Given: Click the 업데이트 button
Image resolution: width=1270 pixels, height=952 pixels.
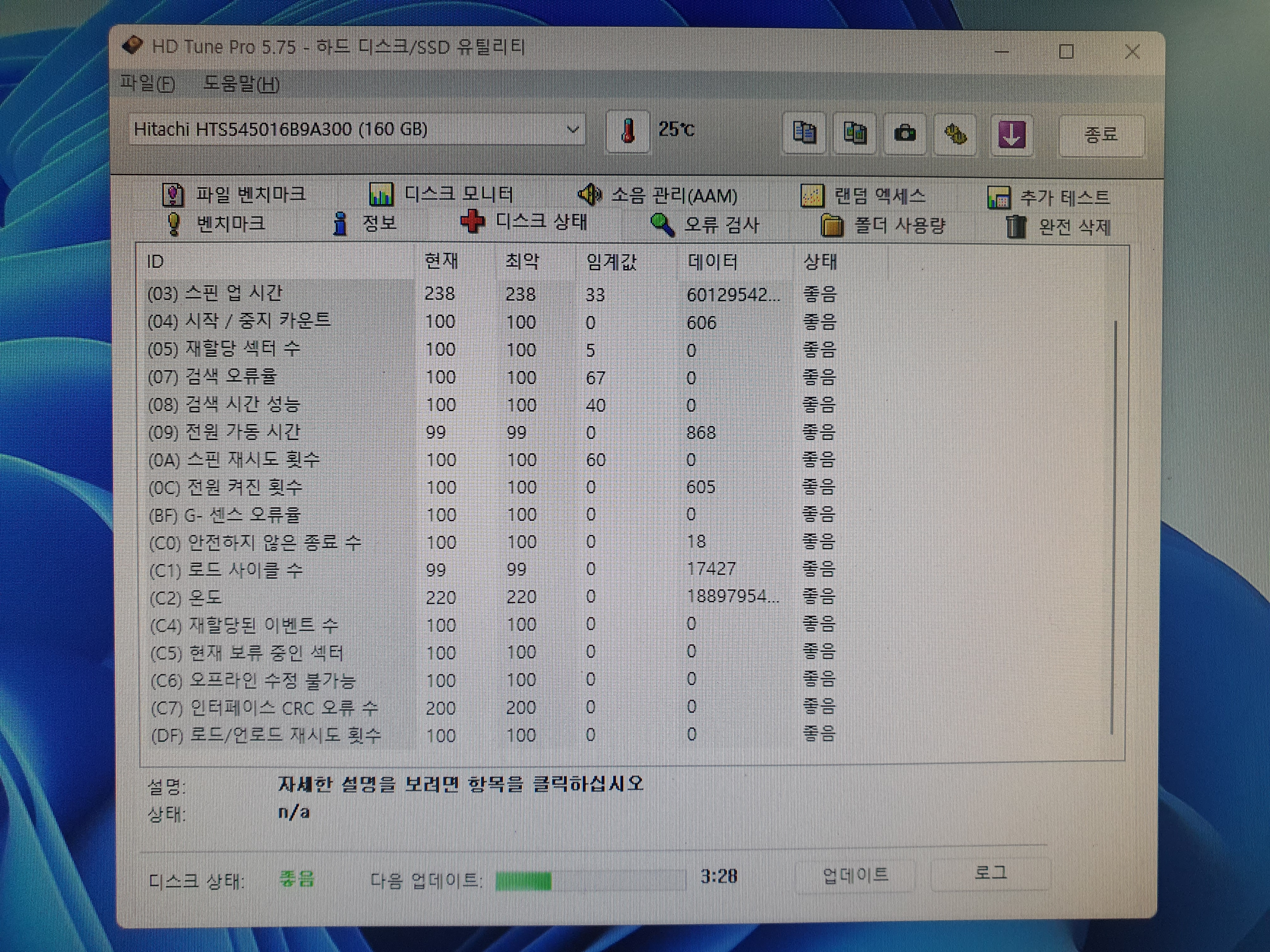Looking at the screenshot, I should tap(855, 875).
